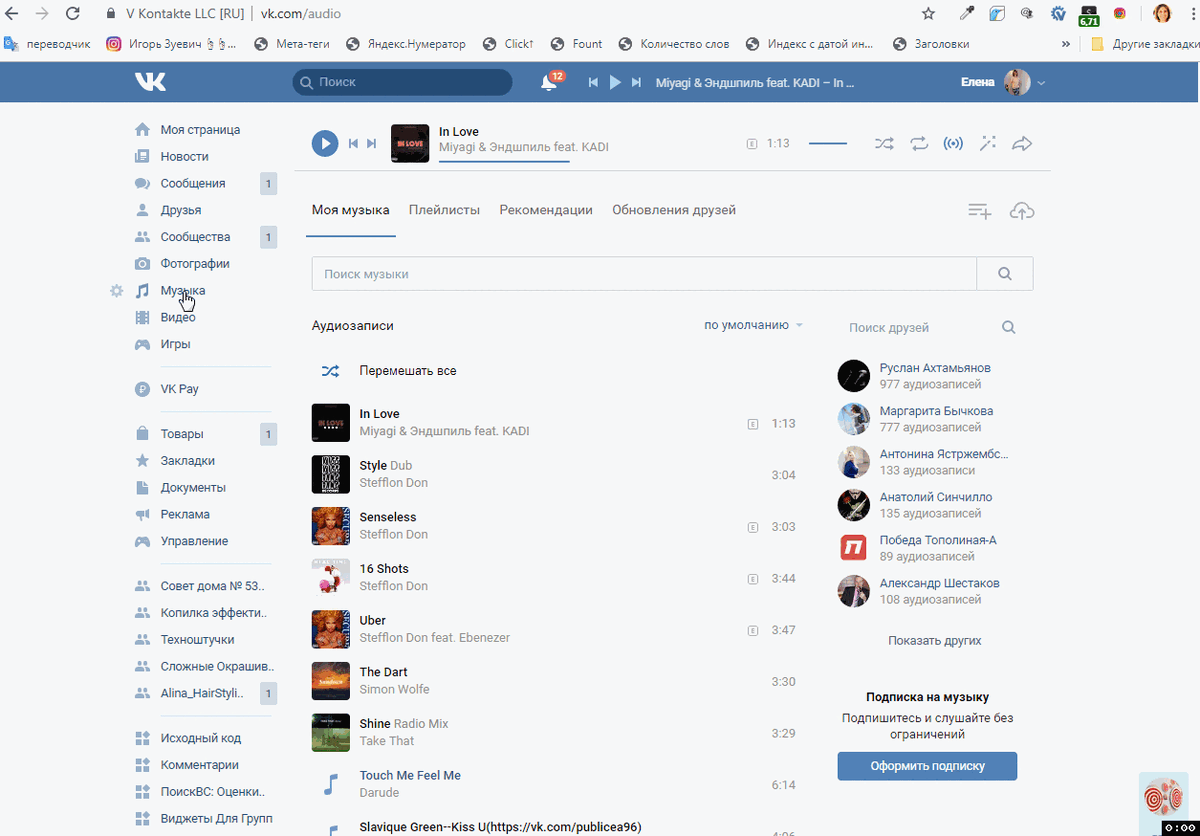Click the add playlist icon

coord(980,211)
